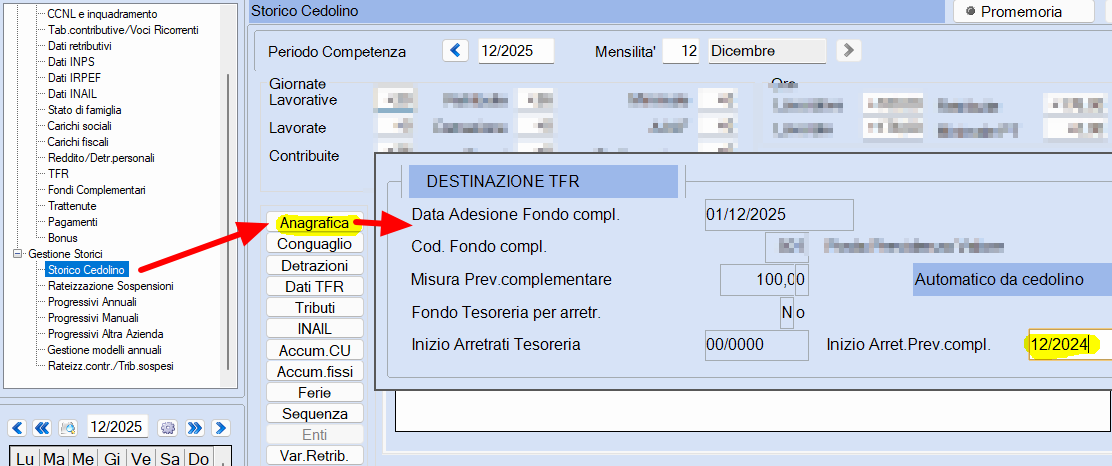Select Gestione modelli annuali tree item
1112x466 pixels.
tap(104, 350)
